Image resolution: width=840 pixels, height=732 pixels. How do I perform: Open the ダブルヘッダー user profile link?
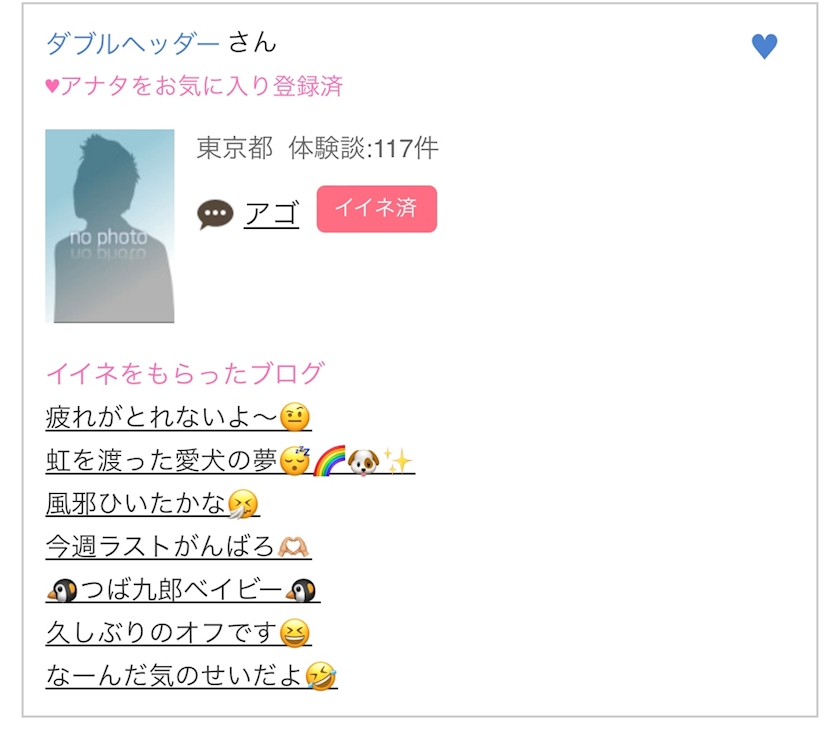132,43
